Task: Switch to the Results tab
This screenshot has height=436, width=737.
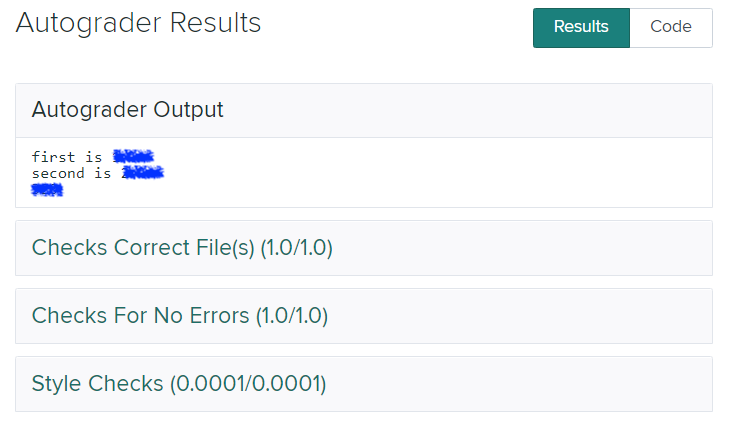Action: (x=581, y=27)
